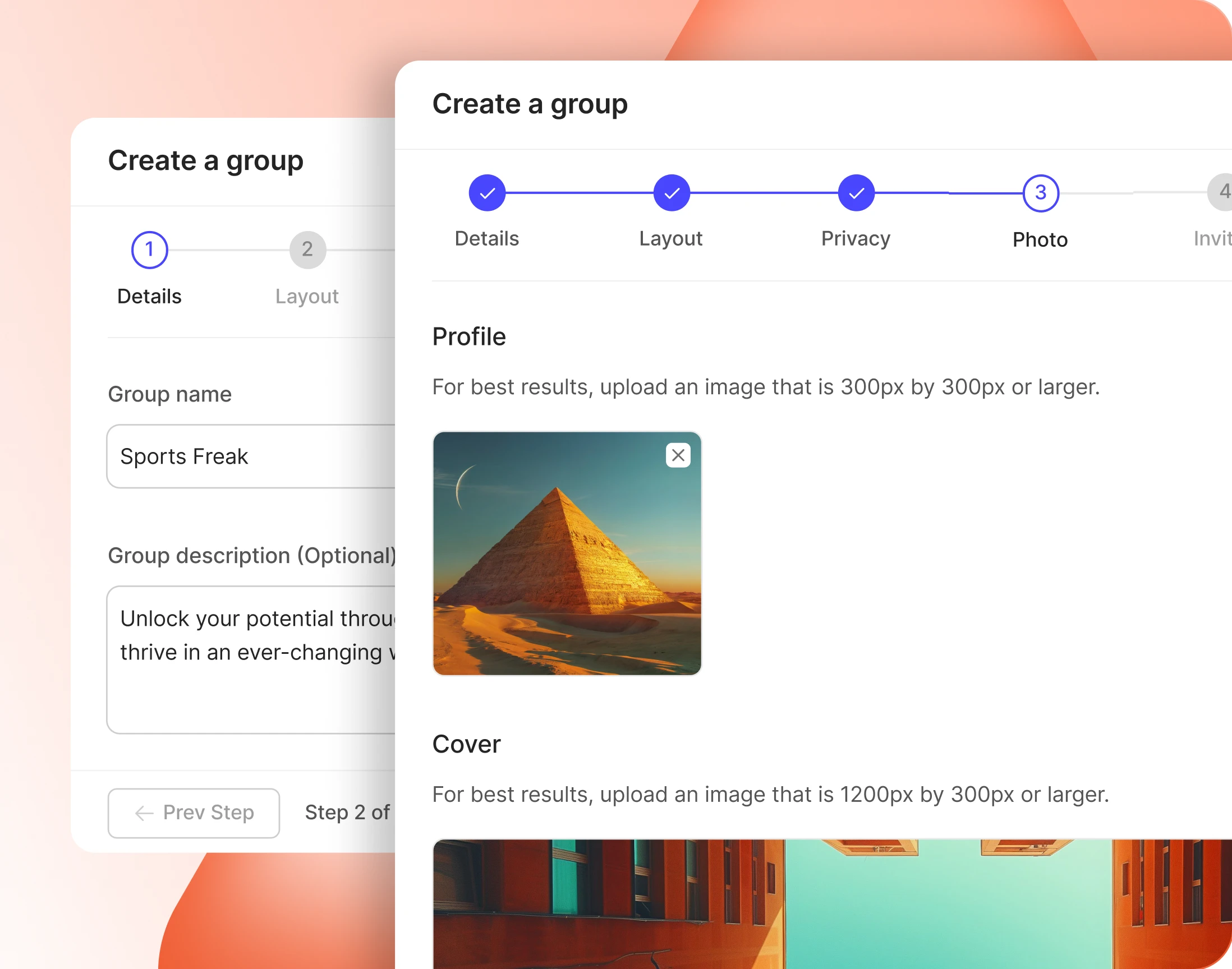
Task: Select step 2 circle in back window
Action: 307,250
